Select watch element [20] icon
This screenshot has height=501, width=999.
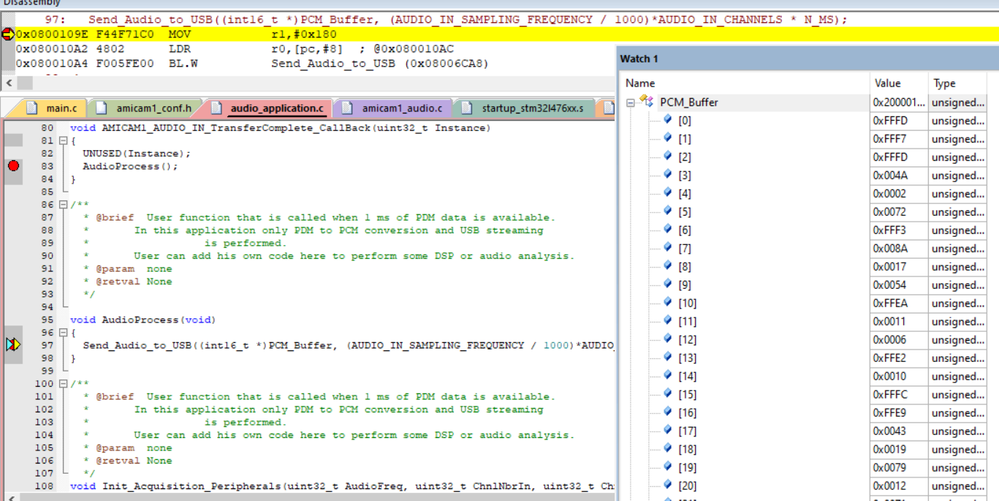pos(668,484)
